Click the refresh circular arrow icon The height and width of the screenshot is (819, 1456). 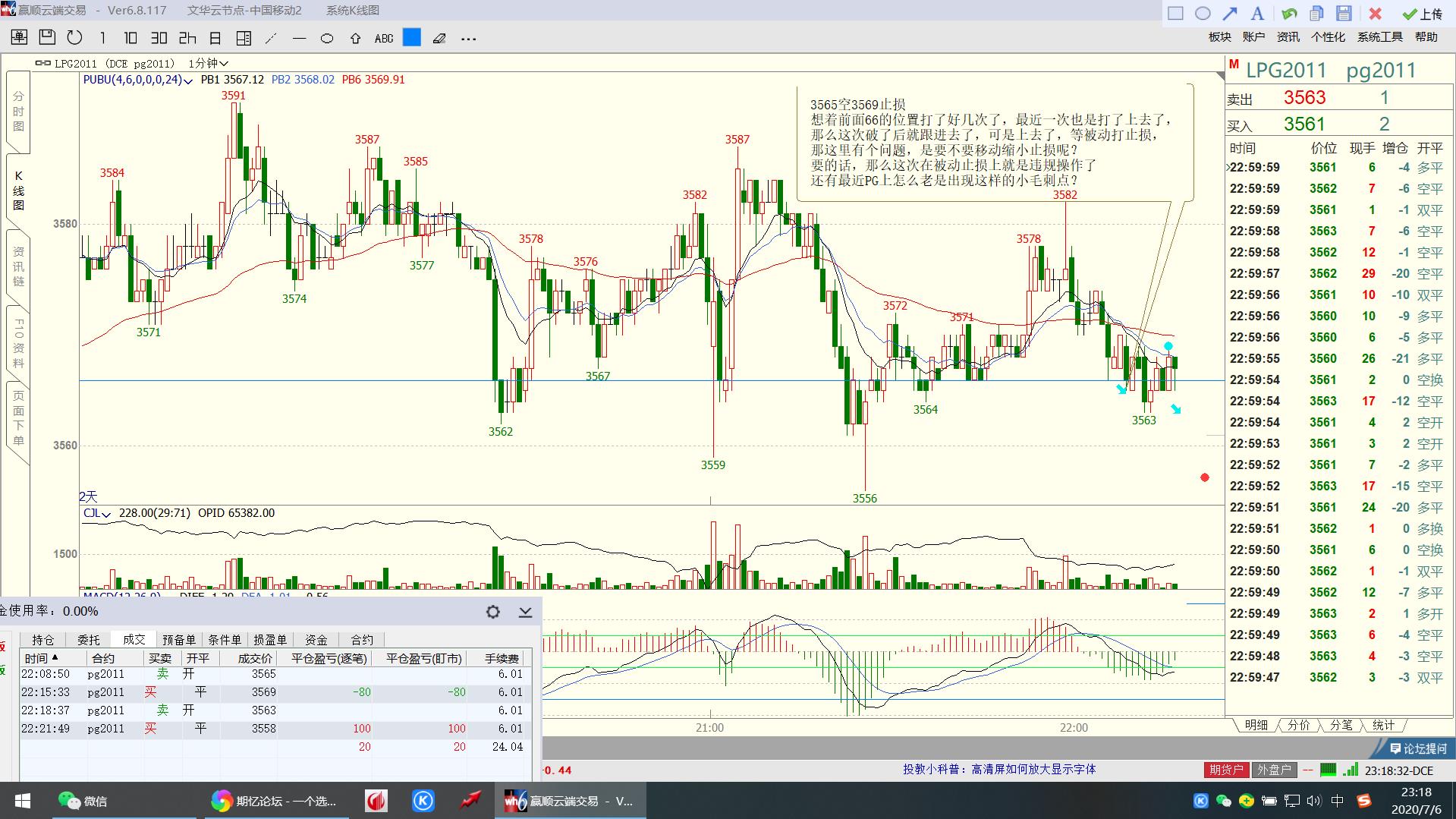pos(74,37)
